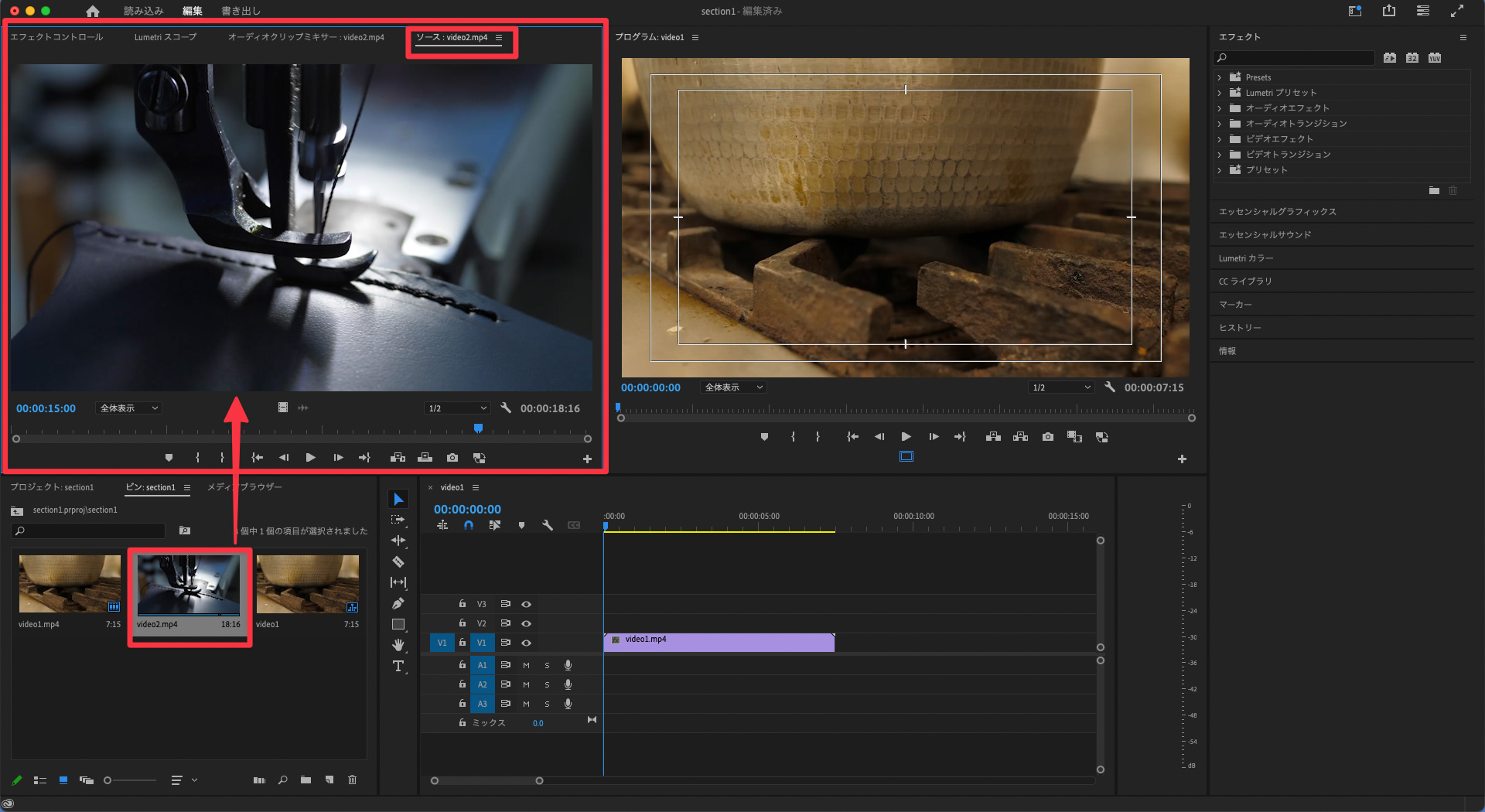Toggle V1 track output eye icon
Screen dimensions: 1485x812
(x=526, y=643)
